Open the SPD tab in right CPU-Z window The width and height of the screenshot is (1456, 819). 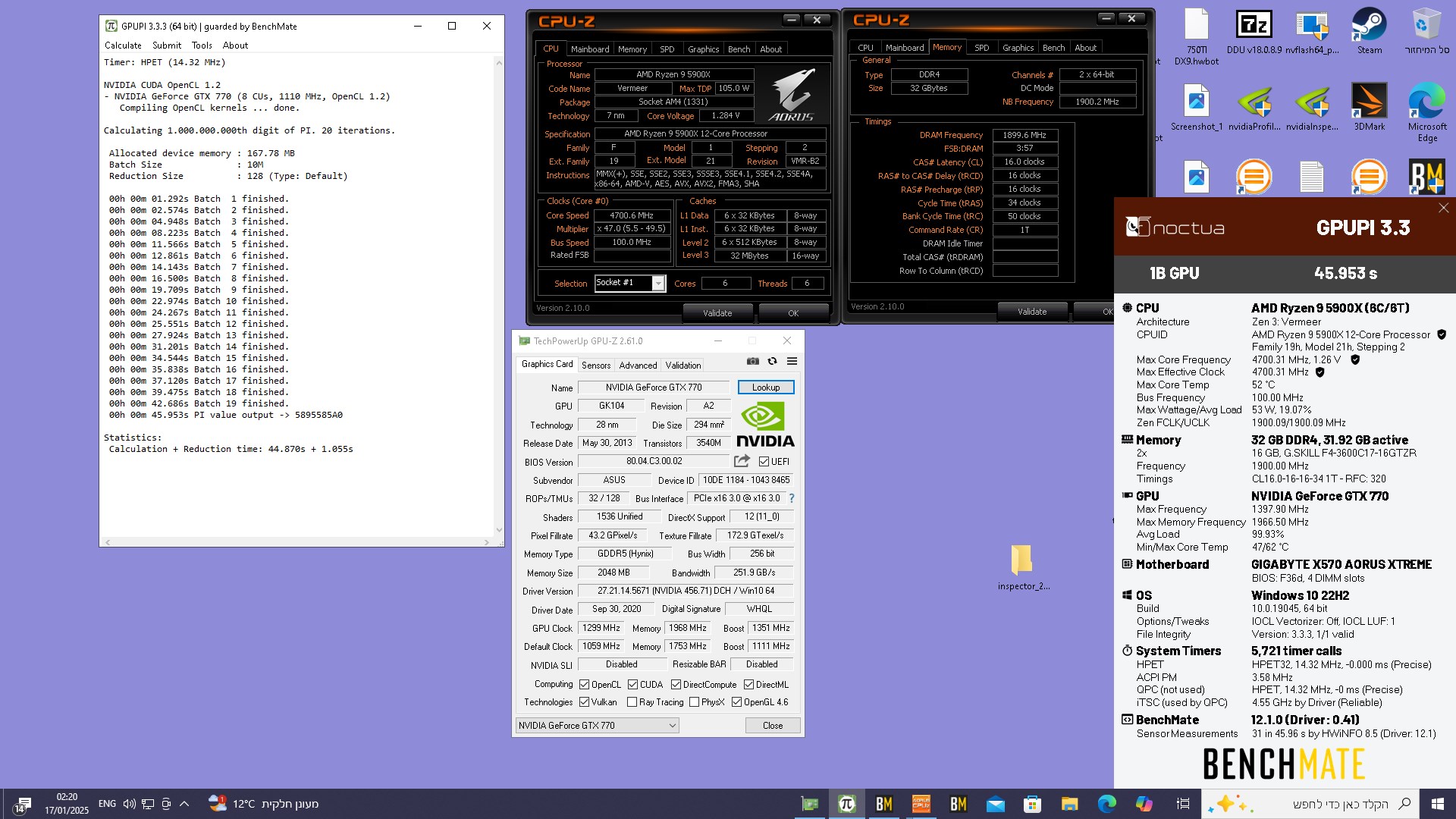click(x=981, y=48)
